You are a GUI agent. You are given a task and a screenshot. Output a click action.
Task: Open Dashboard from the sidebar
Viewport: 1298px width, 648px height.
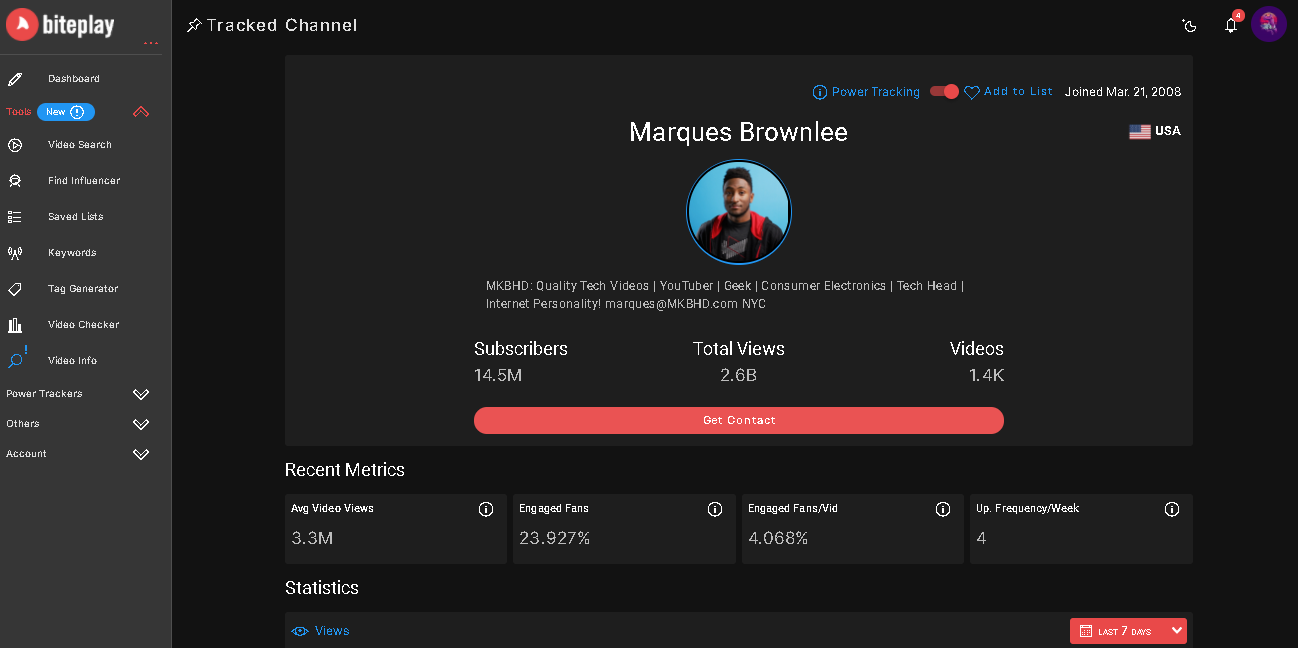(74, 79)
